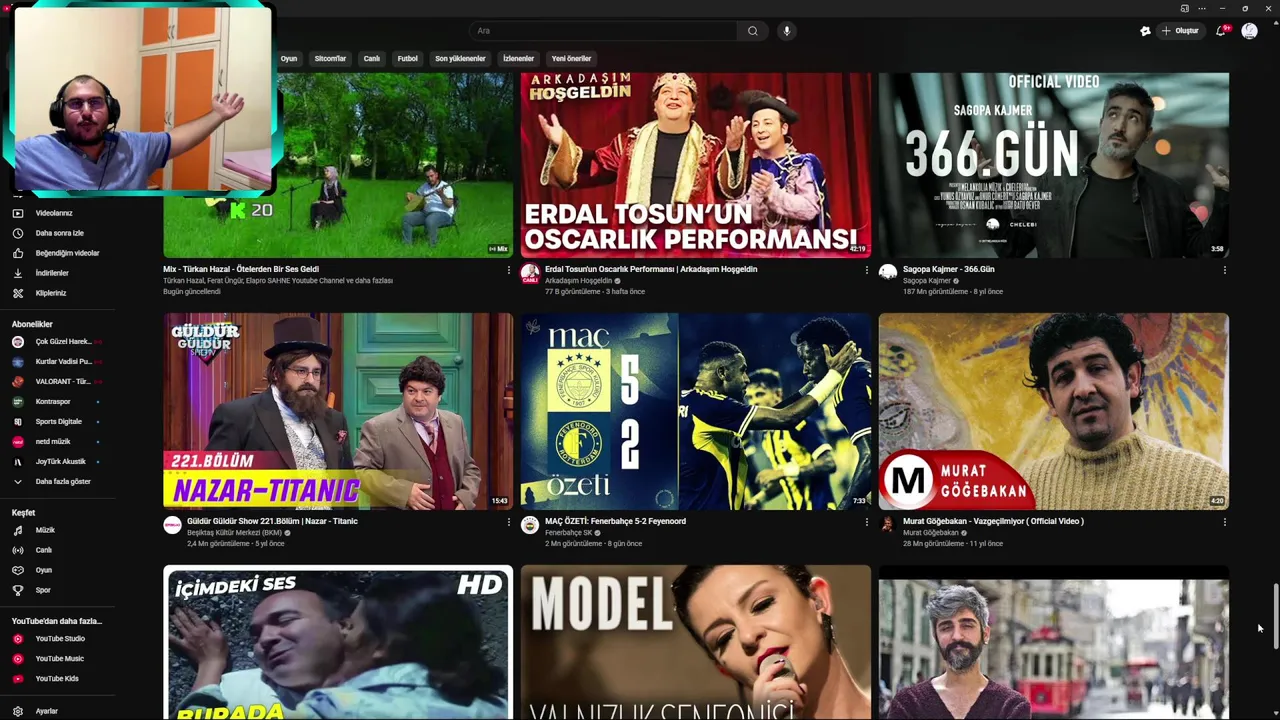Click the Arkadaşım Hoşgeldin channel avatar

[x=530, y=274]
